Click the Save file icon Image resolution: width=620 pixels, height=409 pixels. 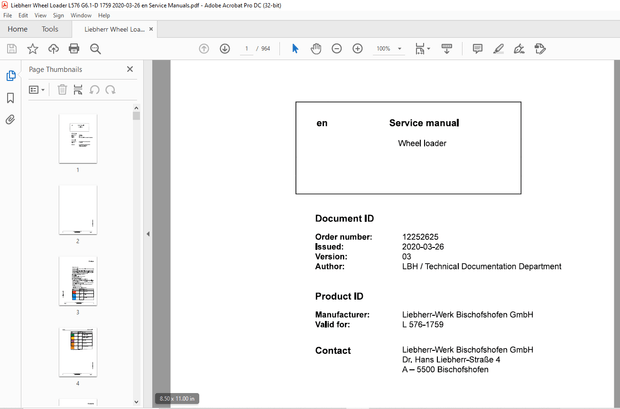coord(11,49)
